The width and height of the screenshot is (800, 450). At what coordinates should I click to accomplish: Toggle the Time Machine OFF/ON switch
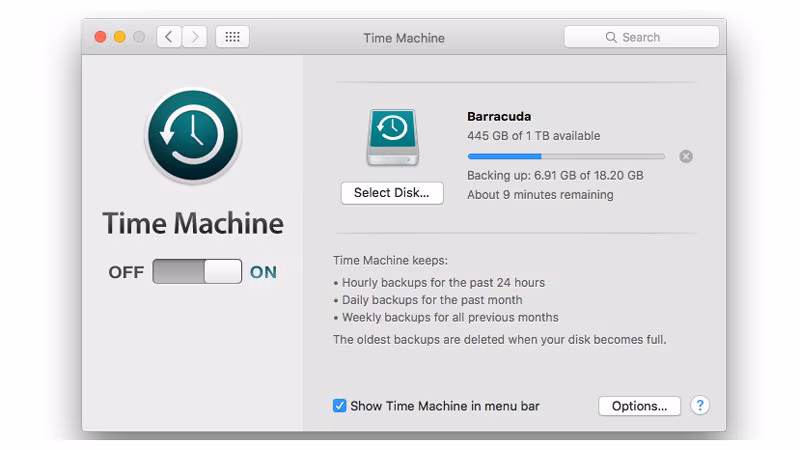pyautogui.click(x=197, y=271)
